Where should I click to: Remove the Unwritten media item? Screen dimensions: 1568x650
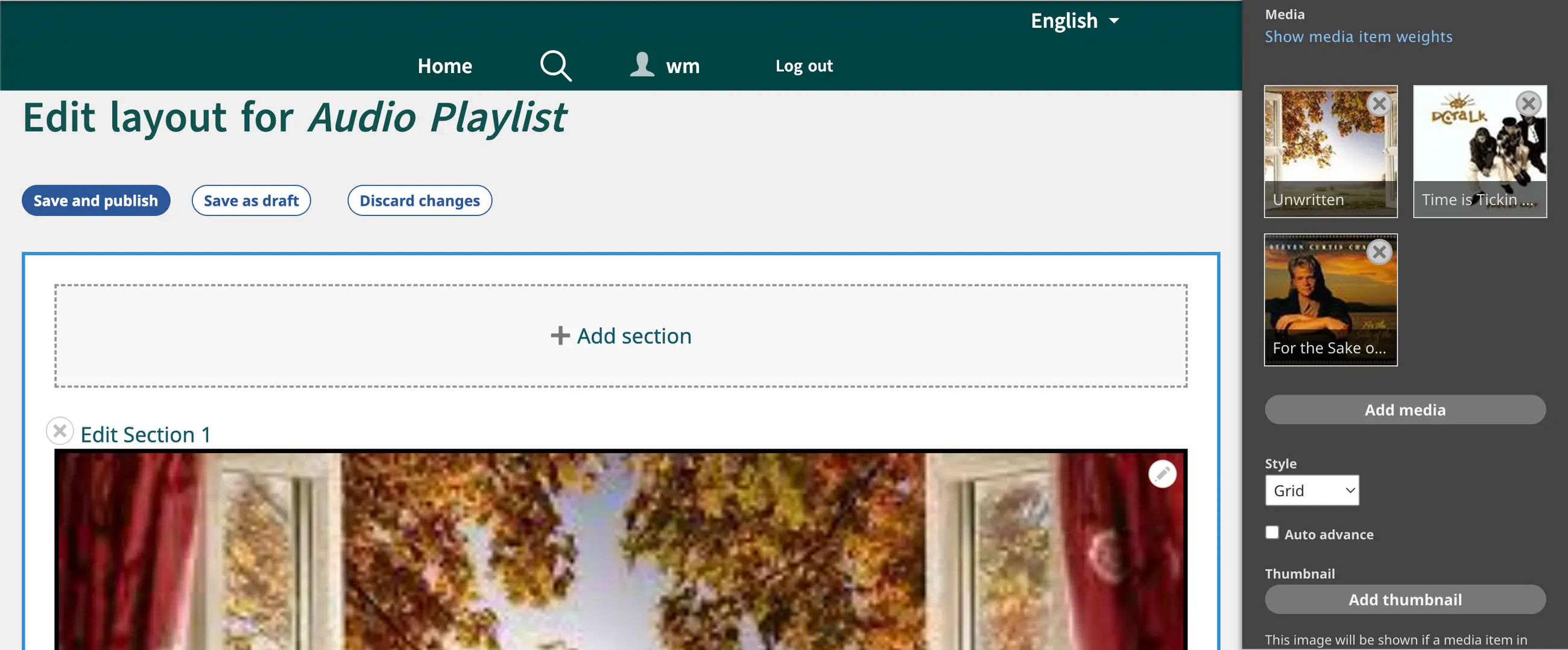pos(1379,104)
